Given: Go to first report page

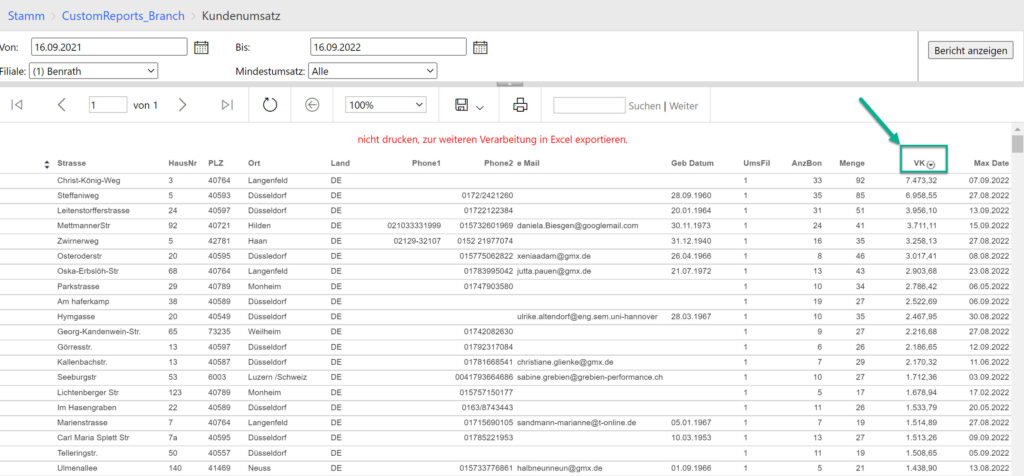Looking at the screenshot, I should point(17,105).
